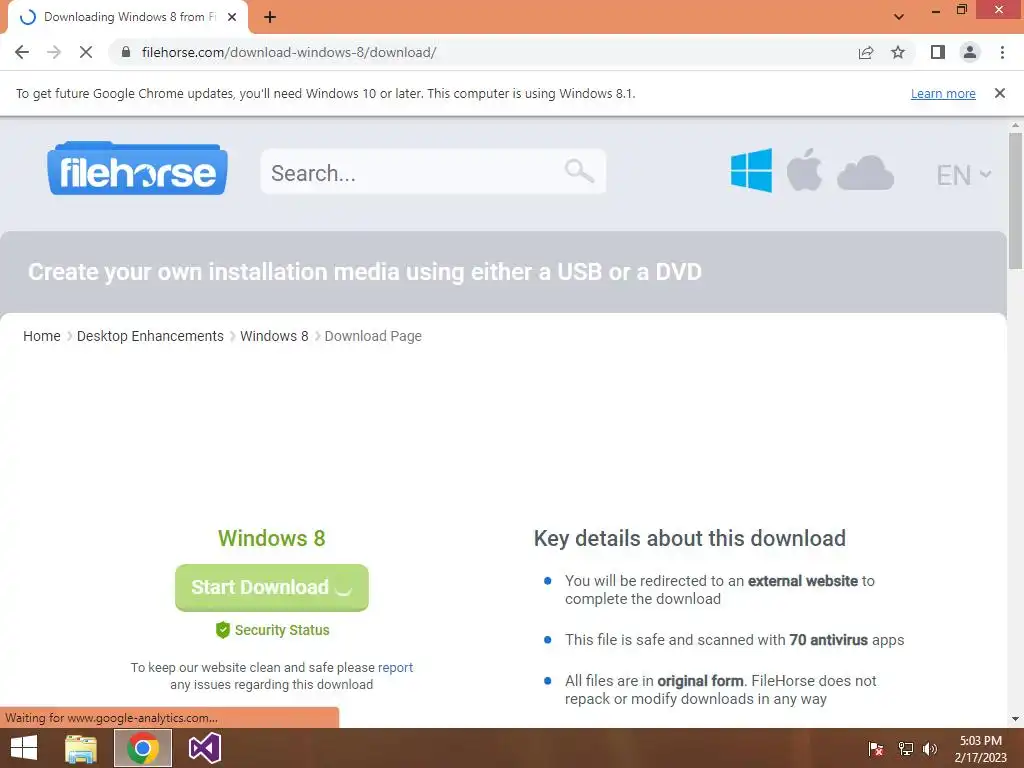Open a new tab

click(x=270, y=17)
